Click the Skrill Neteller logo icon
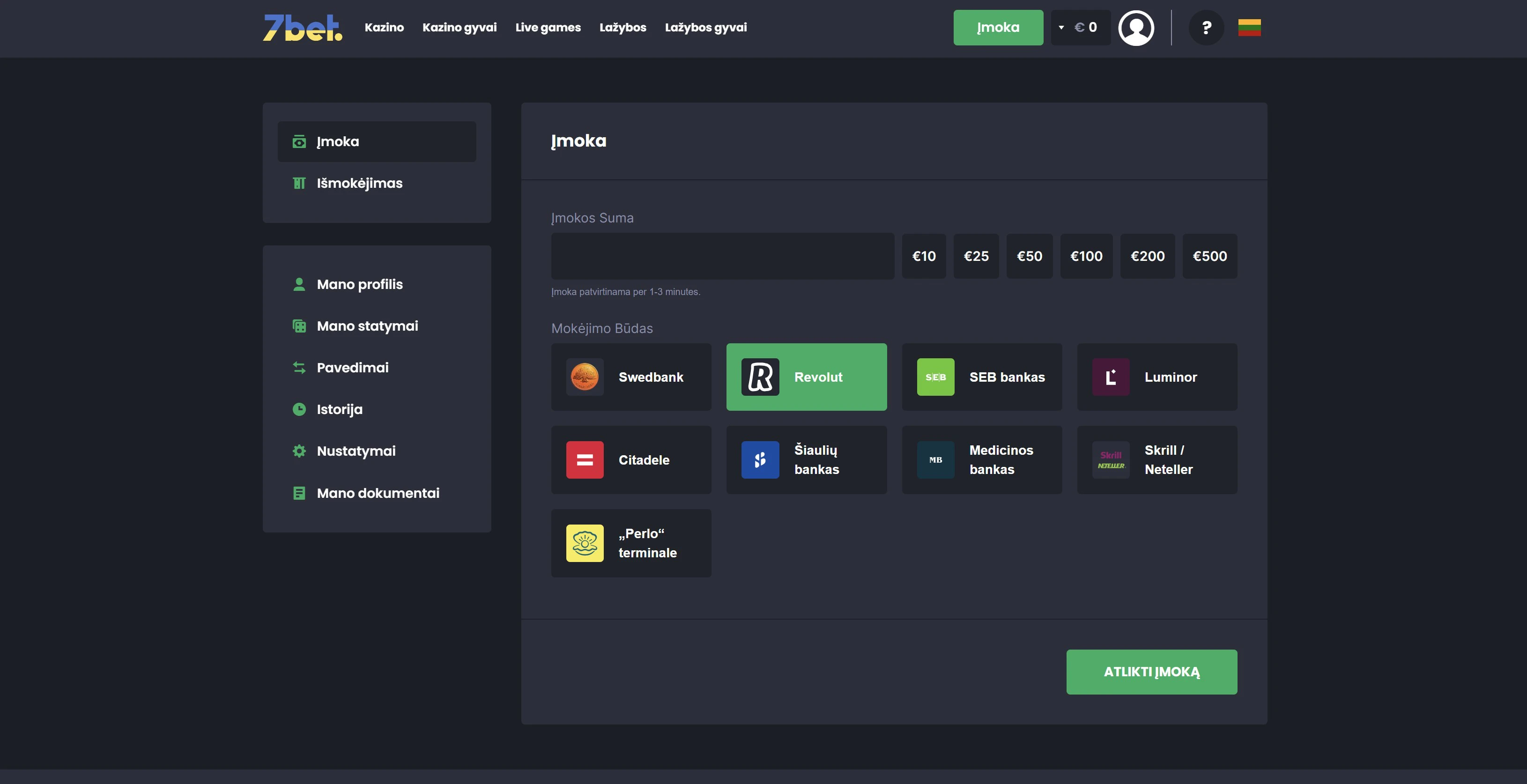This screenshot has height=784, width=1527. (x=1111, y=460)
